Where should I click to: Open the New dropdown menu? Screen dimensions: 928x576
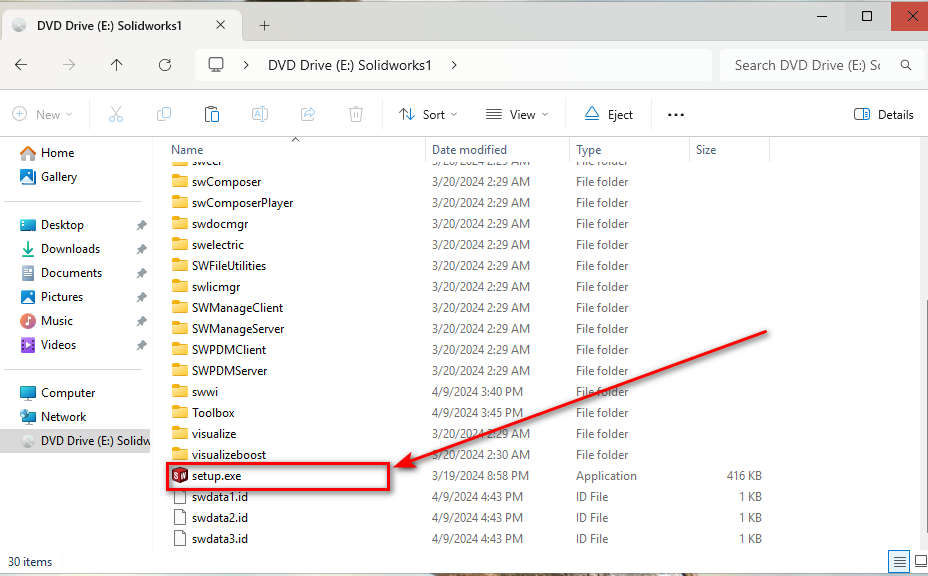pyautogui.click(x=43, y=114)
